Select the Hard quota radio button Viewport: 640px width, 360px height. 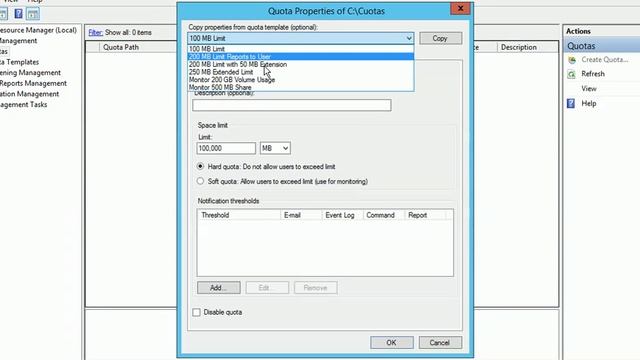coord(200,167)
